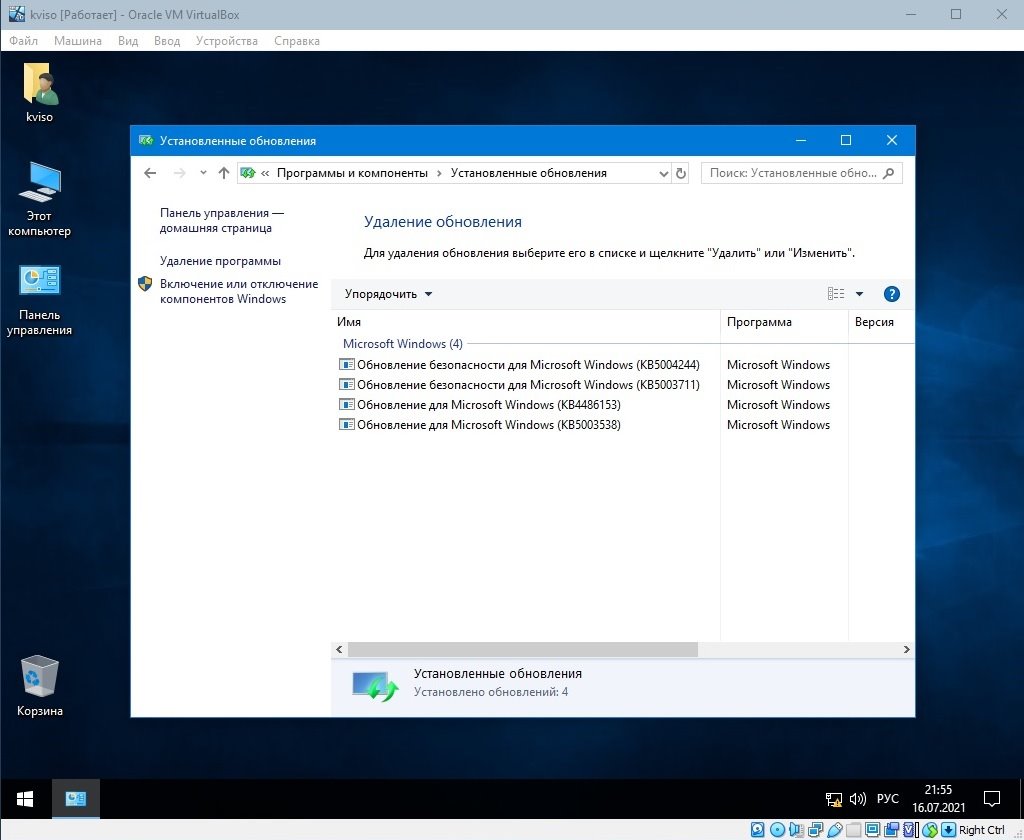Go back with the left arrow button
The width and height of the screenshot is (1024, 840).
pyautogui.click(x=150, y=173)
